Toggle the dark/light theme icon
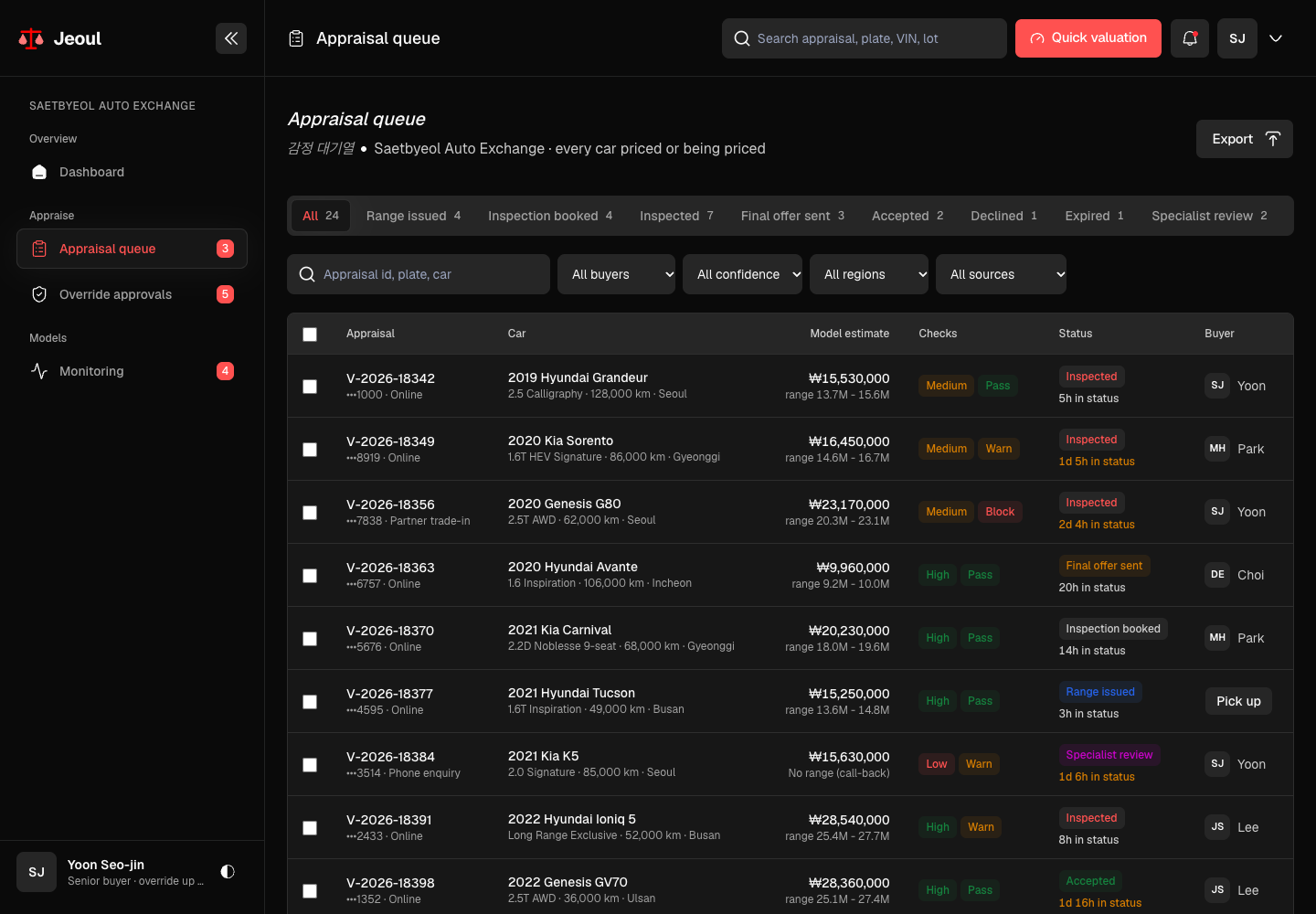 228,872
